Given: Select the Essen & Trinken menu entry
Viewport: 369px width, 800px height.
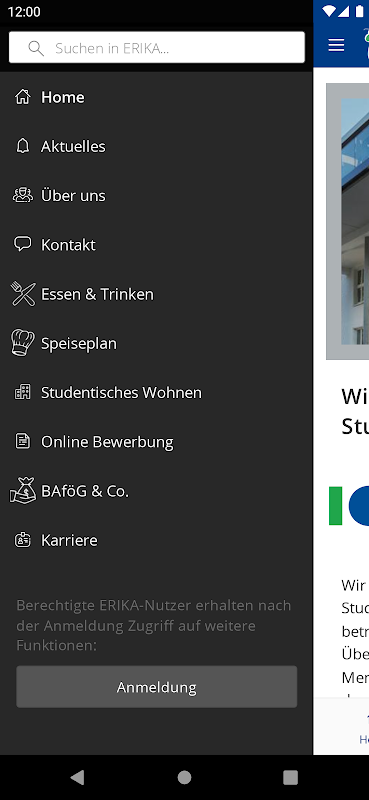Looking at the screenshot, I should click(156, 294).
